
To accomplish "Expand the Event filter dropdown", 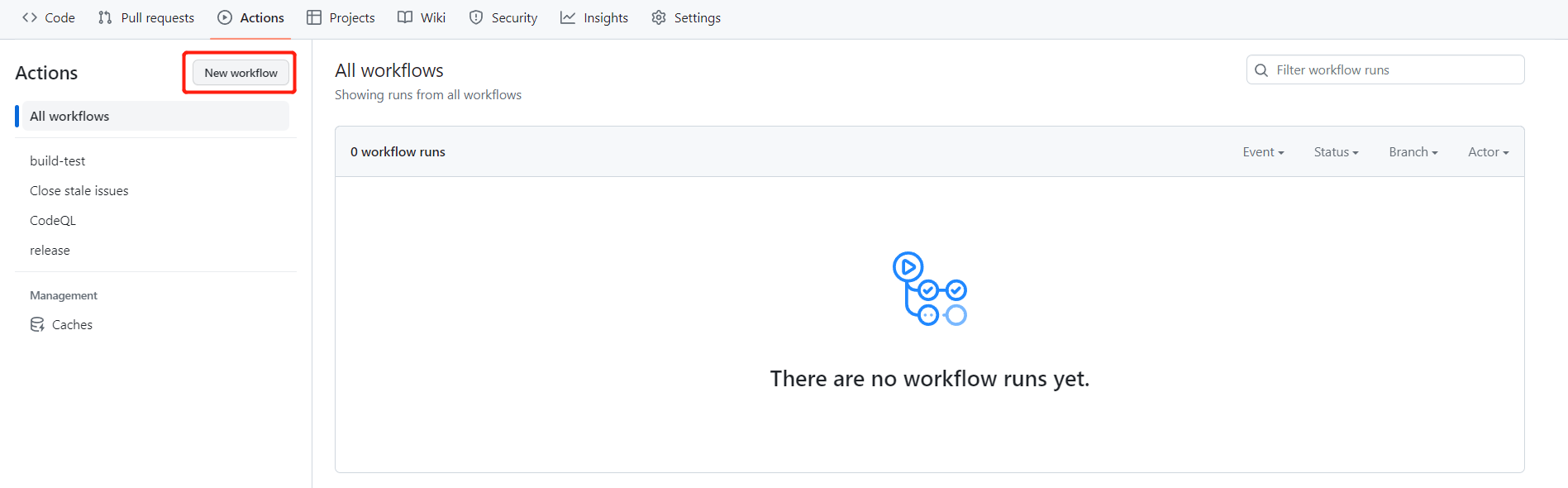I will click(x=1263, y=152).
